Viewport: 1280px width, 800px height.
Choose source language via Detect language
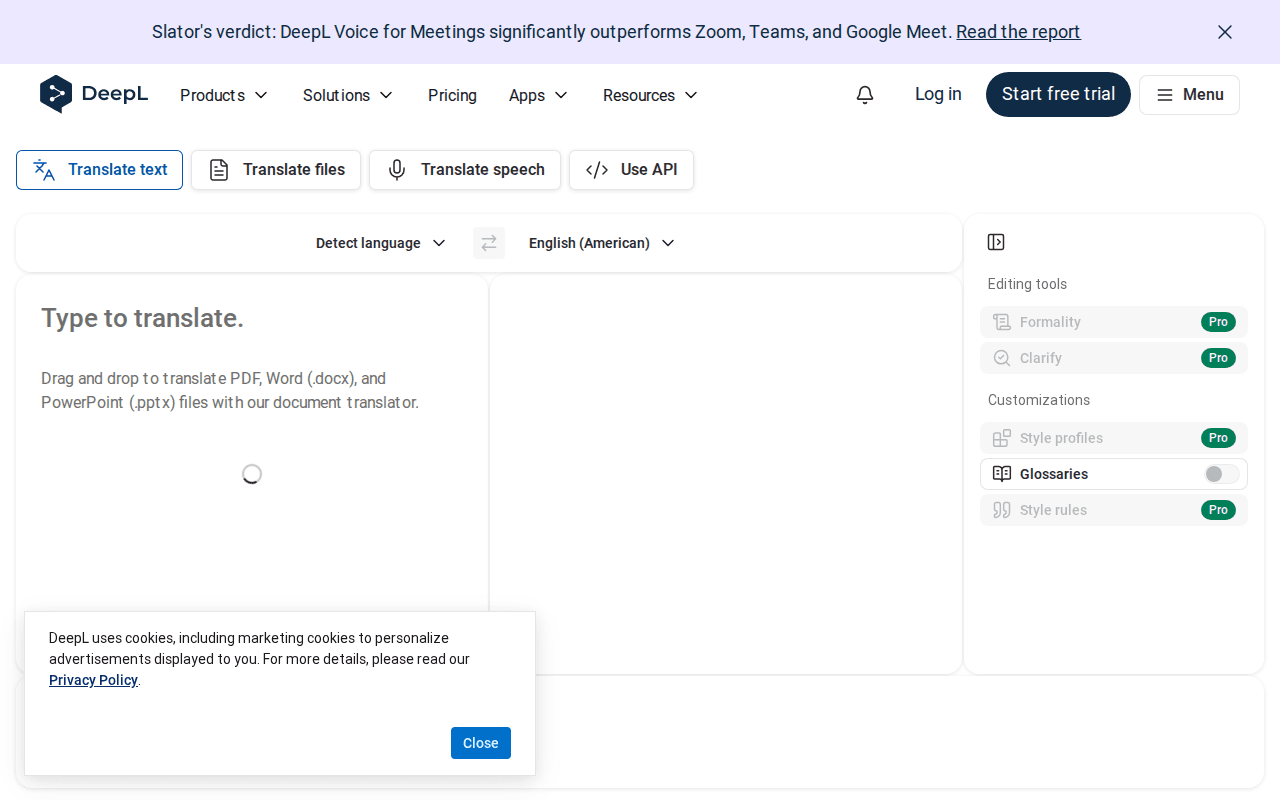381,243
